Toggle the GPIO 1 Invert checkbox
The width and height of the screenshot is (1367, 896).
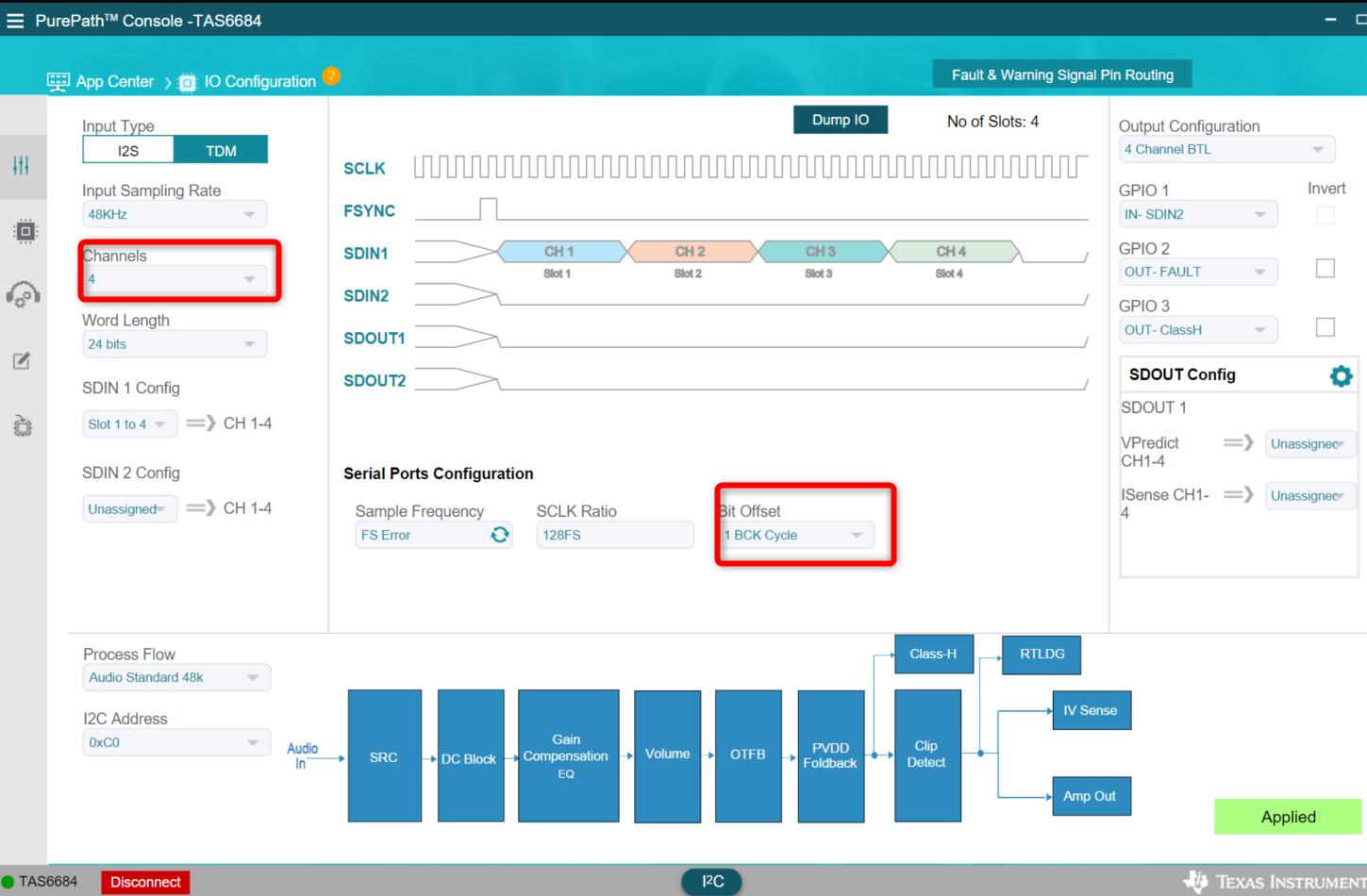[1325, 215]
